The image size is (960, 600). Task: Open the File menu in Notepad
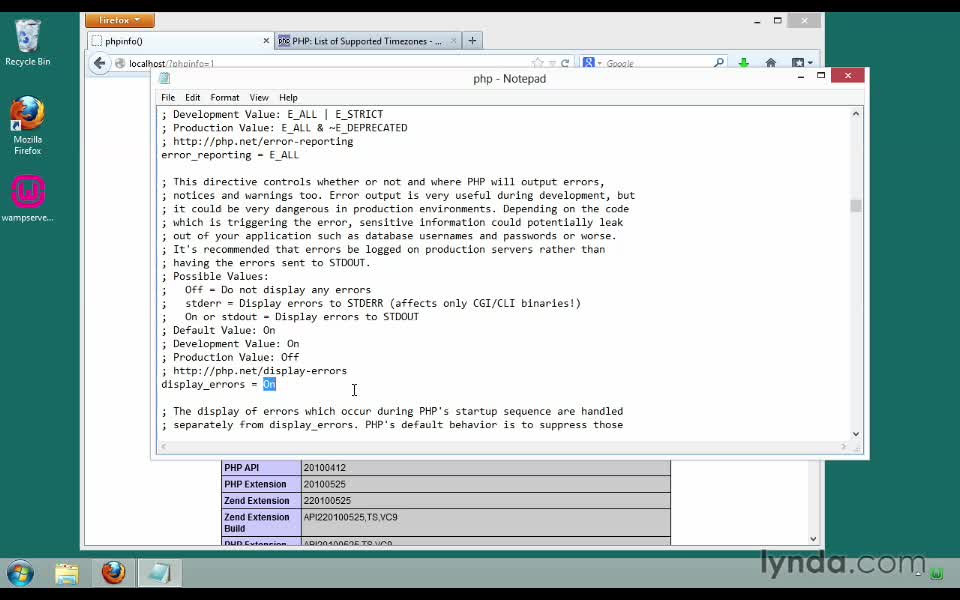[168, 98]
